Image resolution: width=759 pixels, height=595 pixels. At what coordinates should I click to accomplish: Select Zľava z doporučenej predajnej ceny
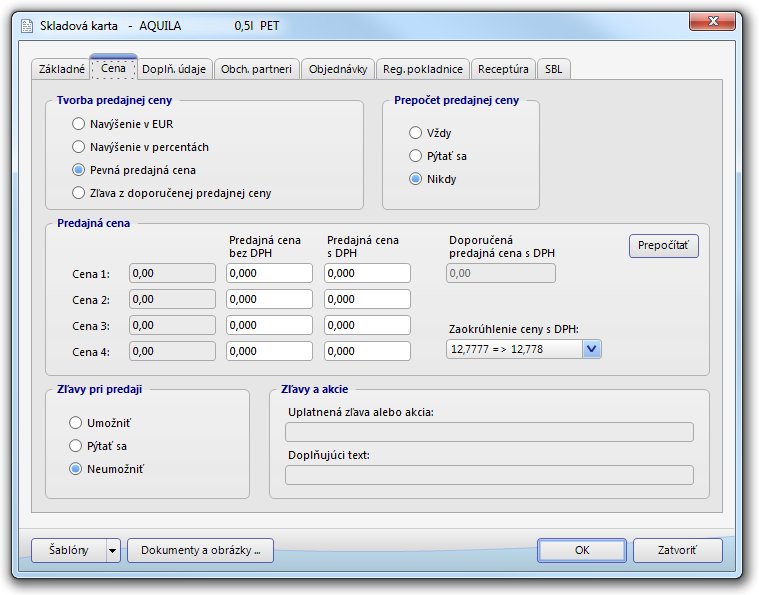point(79,193)
